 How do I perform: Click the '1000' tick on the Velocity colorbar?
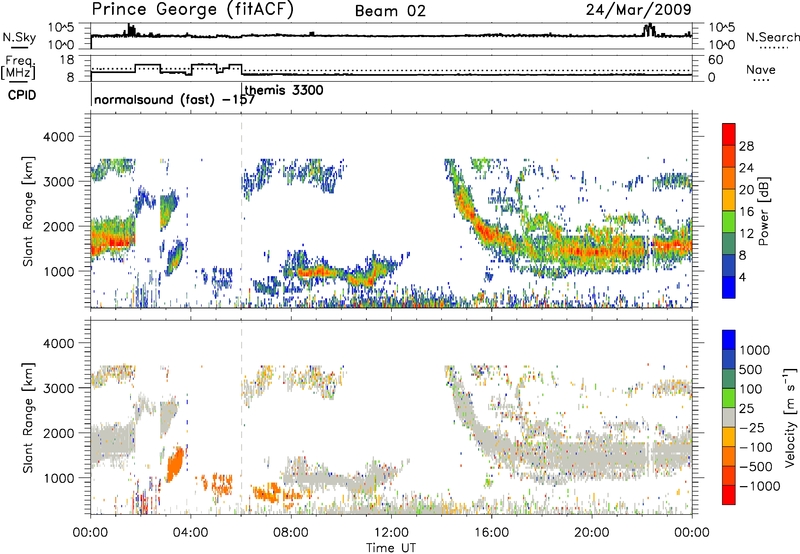tap(754, 350)
